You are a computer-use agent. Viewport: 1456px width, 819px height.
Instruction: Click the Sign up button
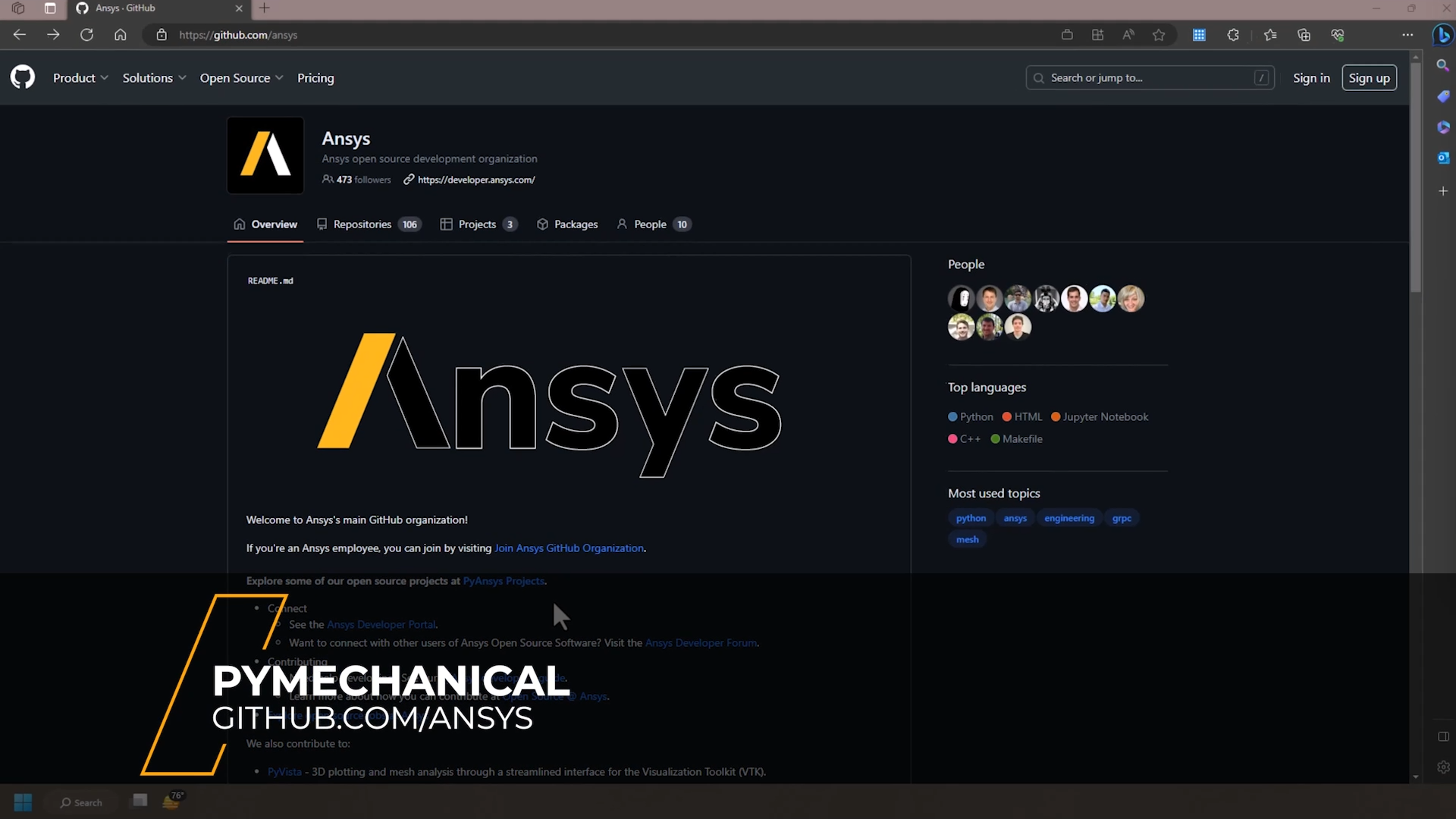click(1369, 78)
